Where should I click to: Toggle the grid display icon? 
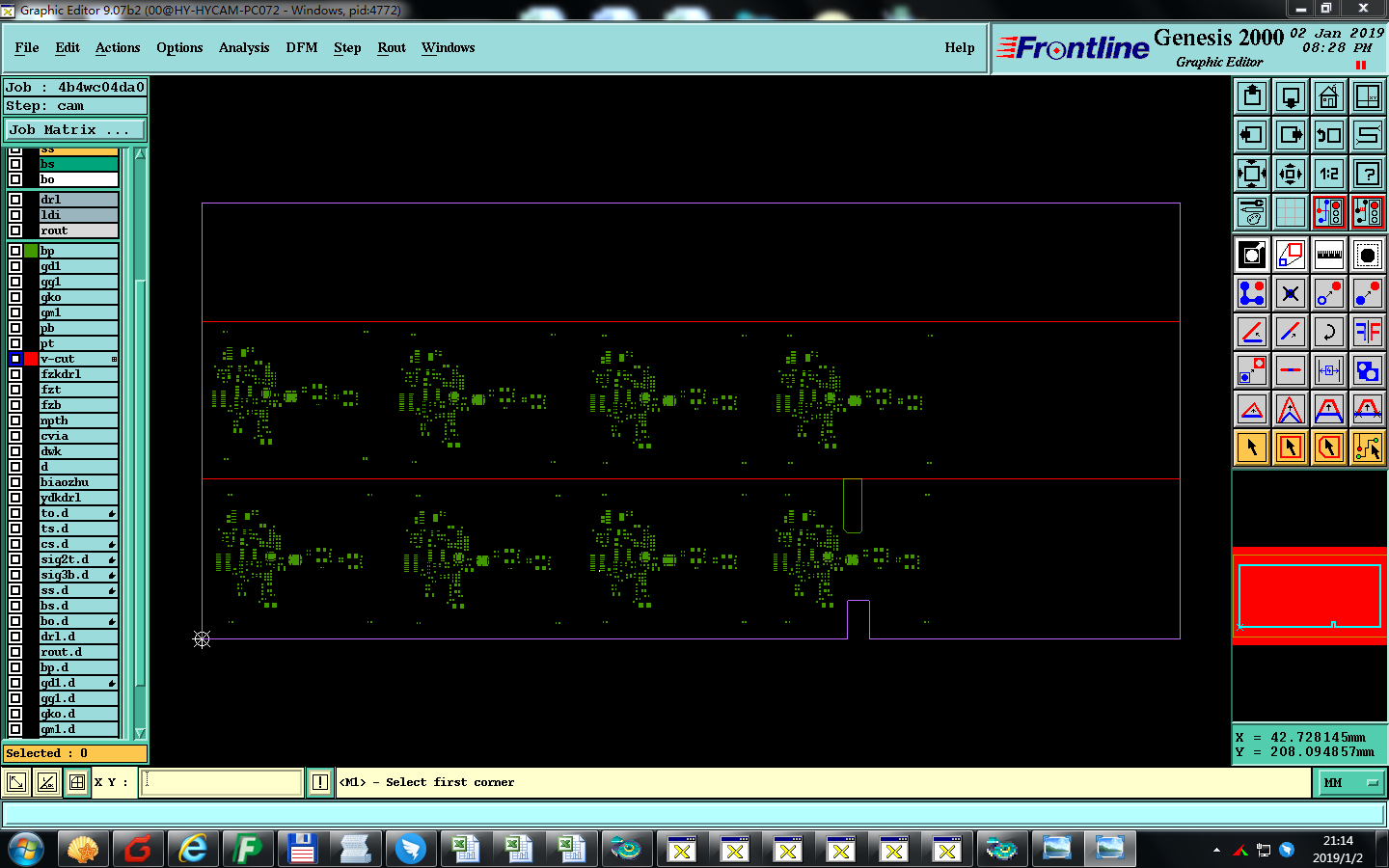point(1291,212)
